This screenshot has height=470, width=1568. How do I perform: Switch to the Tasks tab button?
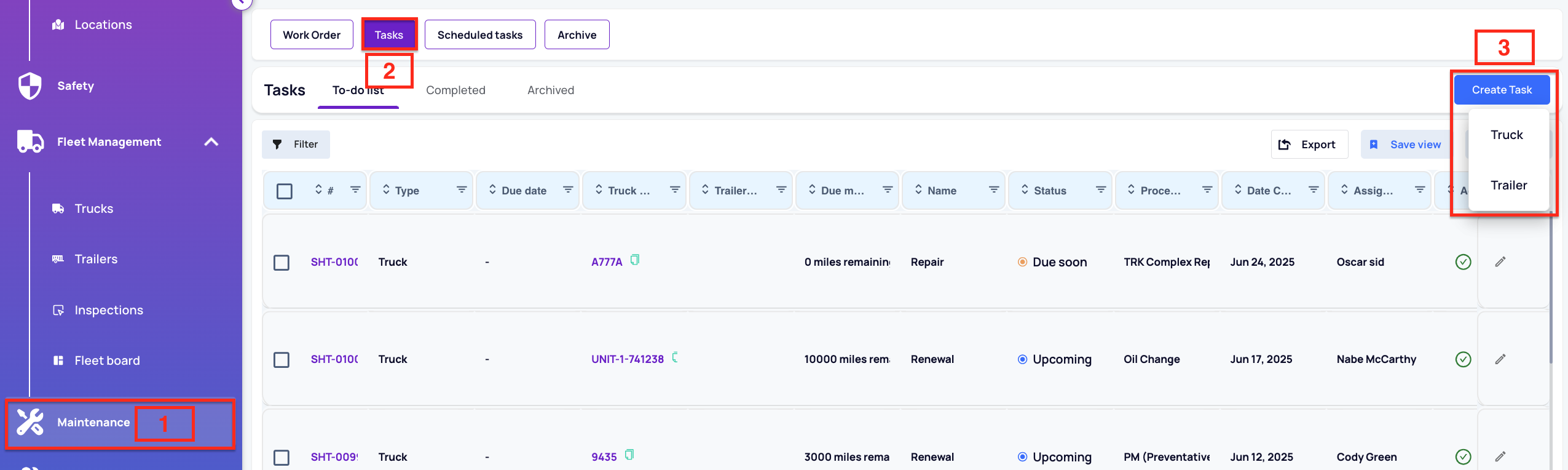pos(389,34)
